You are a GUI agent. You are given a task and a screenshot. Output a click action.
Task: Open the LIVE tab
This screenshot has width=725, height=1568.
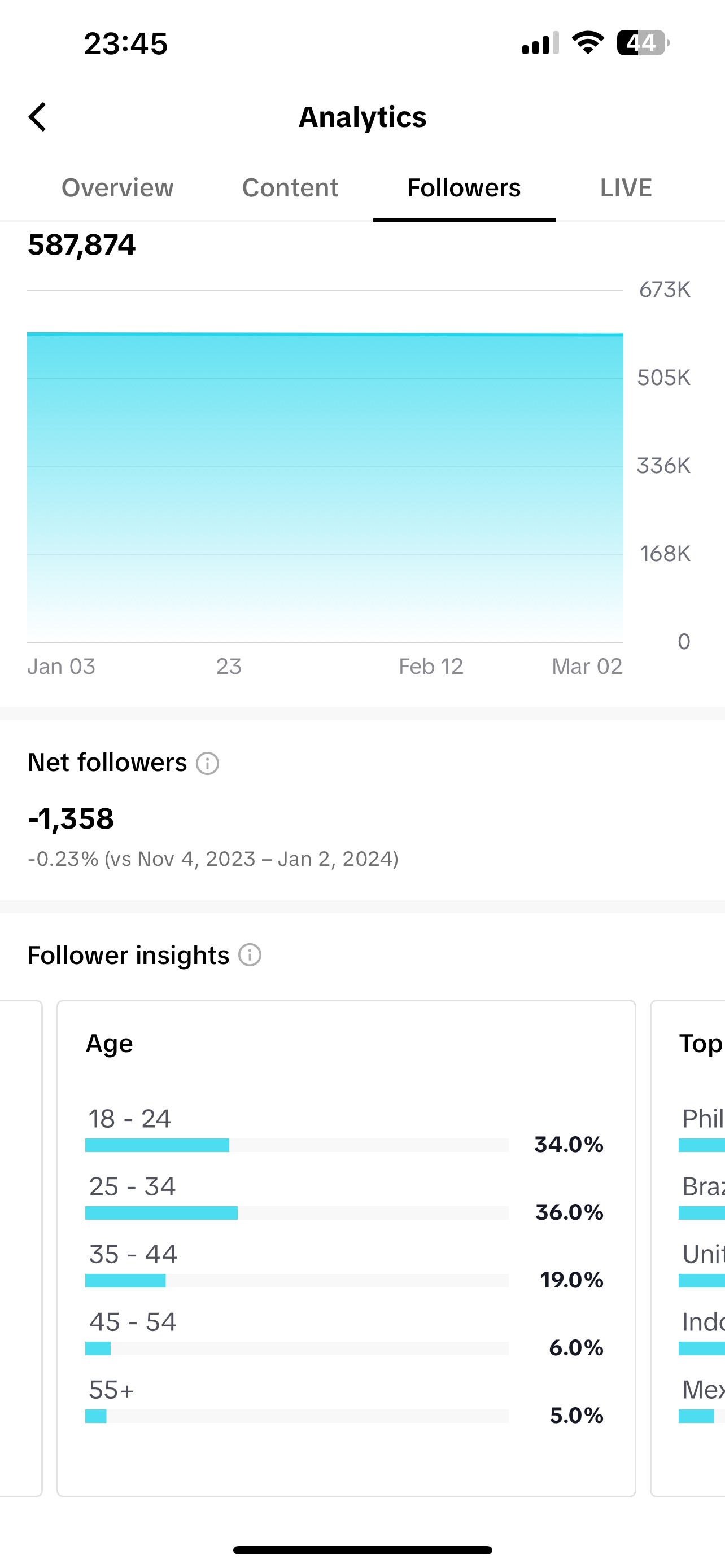(x=626, y=187)
